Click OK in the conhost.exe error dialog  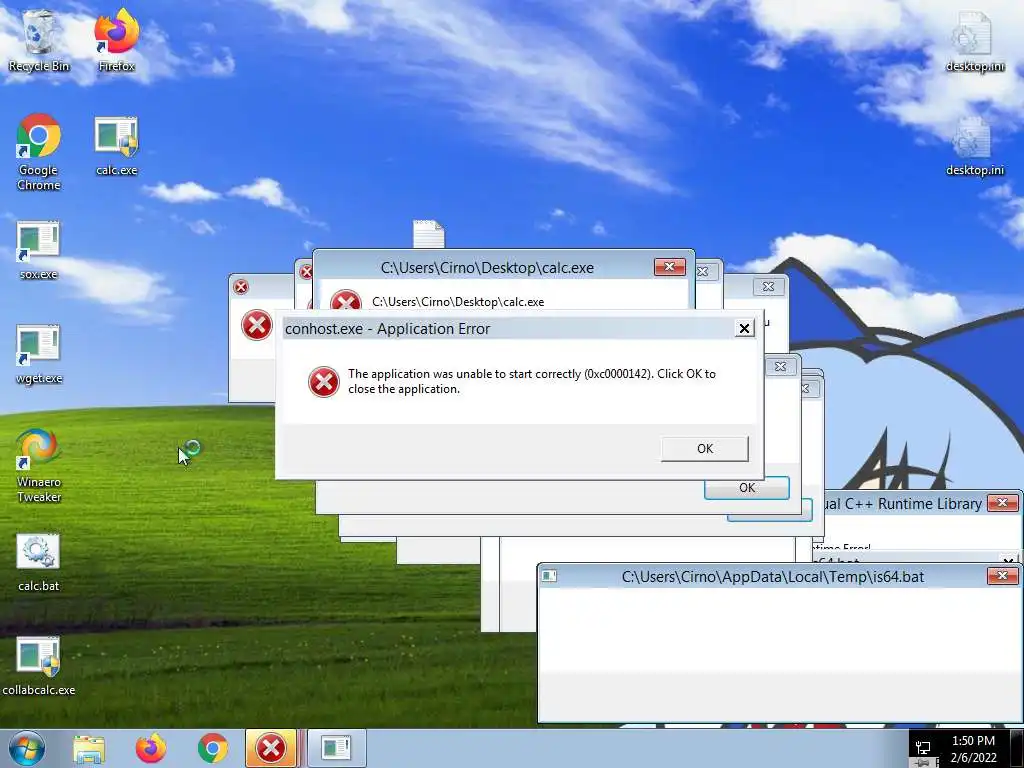pos(705,449)
